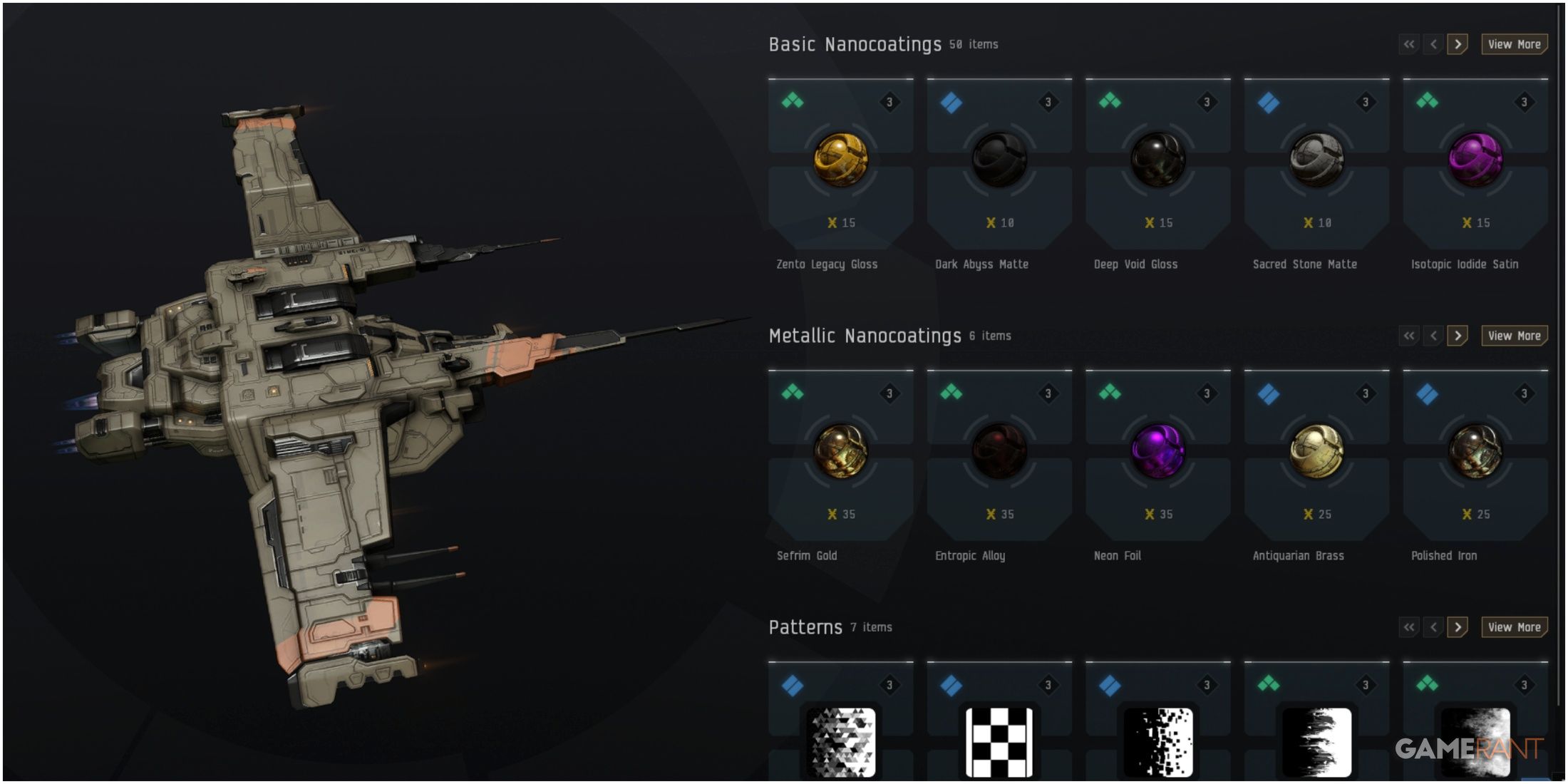This screenshot has height=784, width=1568.
Task: Jump to first page of Metallic Nanocoatings
Action: [1409, 336]
